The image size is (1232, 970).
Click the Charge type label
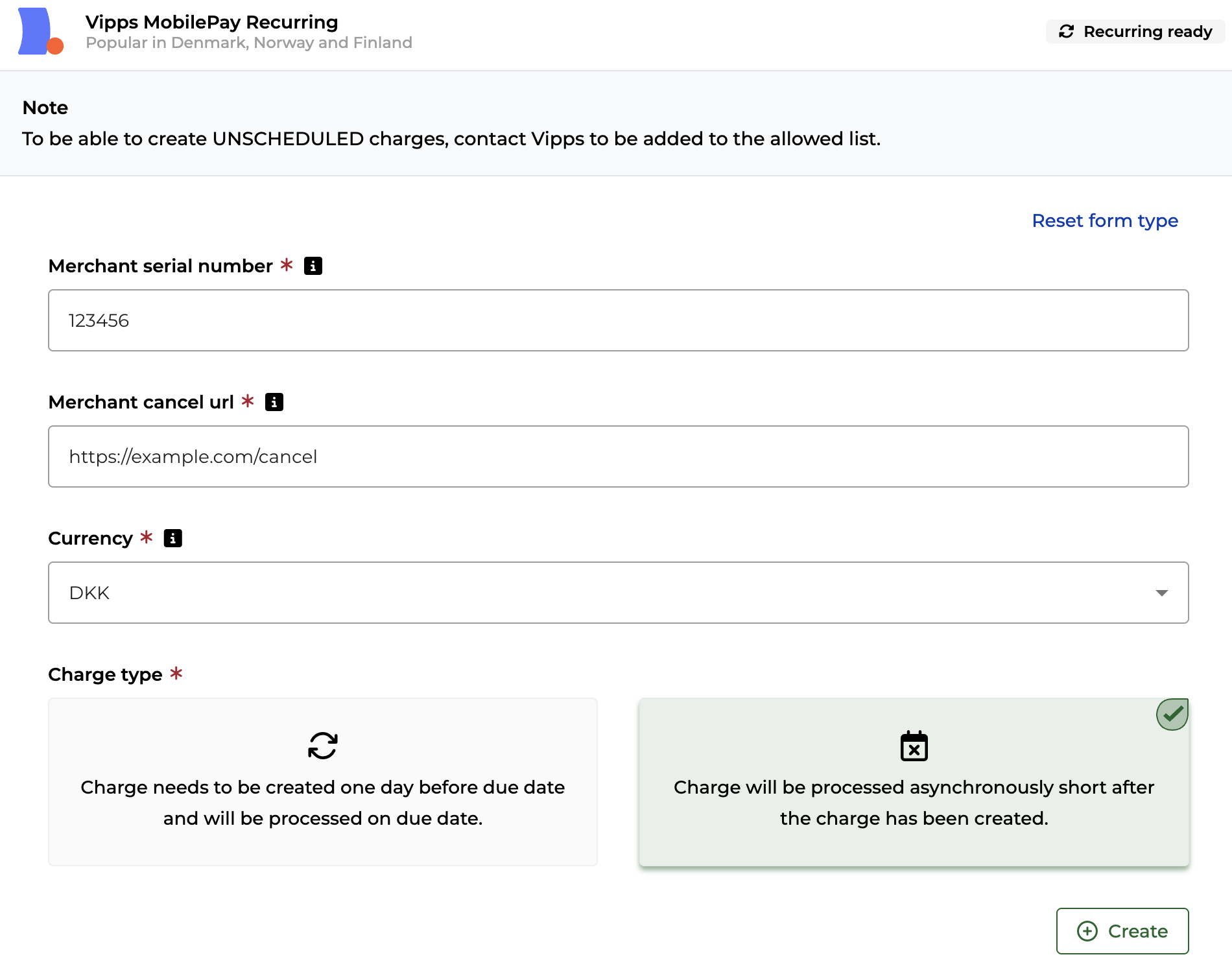(105, 674)
